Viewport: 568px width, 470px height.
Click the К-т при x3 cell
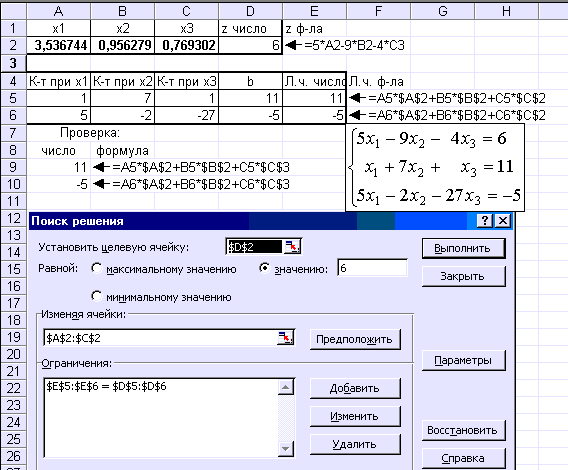pos(187,82)
